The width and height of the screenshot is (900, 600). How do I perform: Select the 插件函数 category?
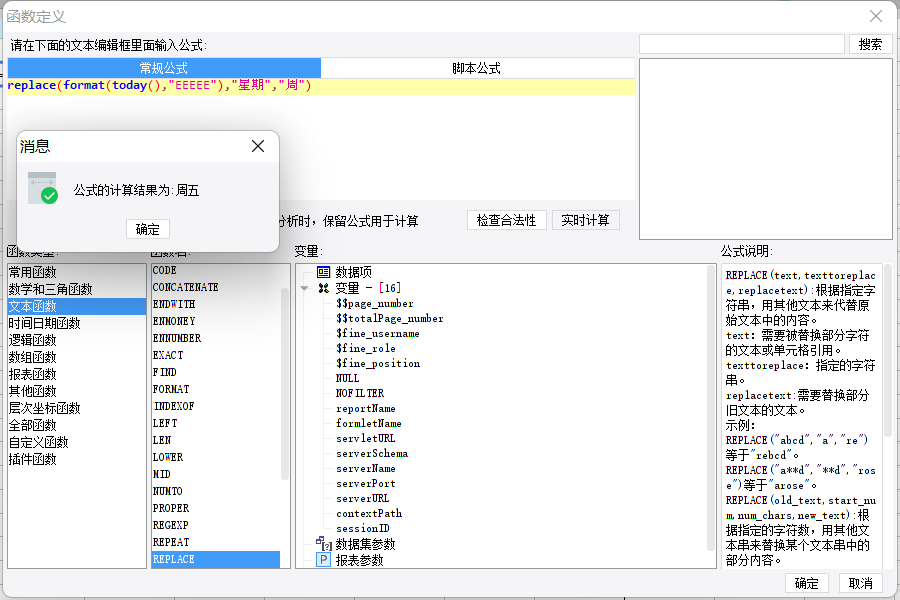[x=77, y=459]
